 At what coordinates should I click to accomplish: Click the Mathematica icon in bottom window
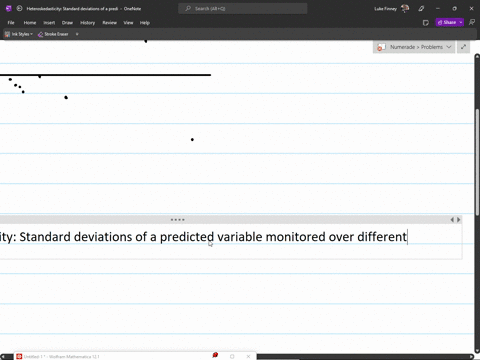tap(19, 356)
